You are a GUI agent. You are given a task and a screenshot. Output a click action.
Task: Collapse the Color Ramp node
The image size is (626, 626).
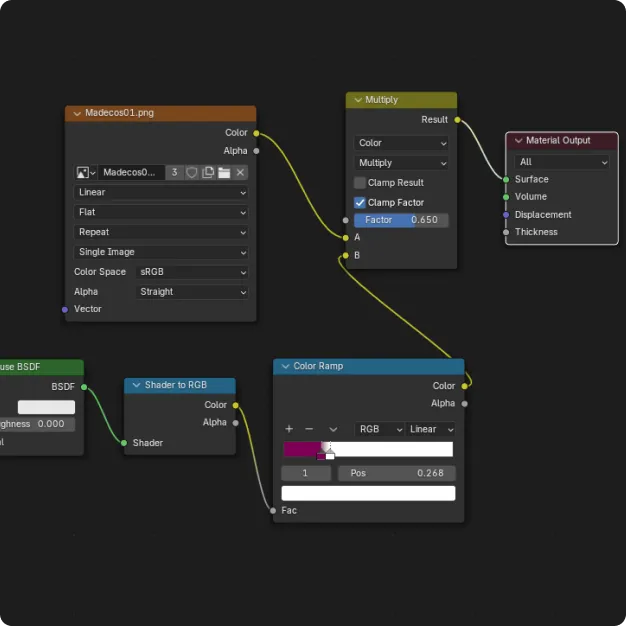(x=285, y=366)
